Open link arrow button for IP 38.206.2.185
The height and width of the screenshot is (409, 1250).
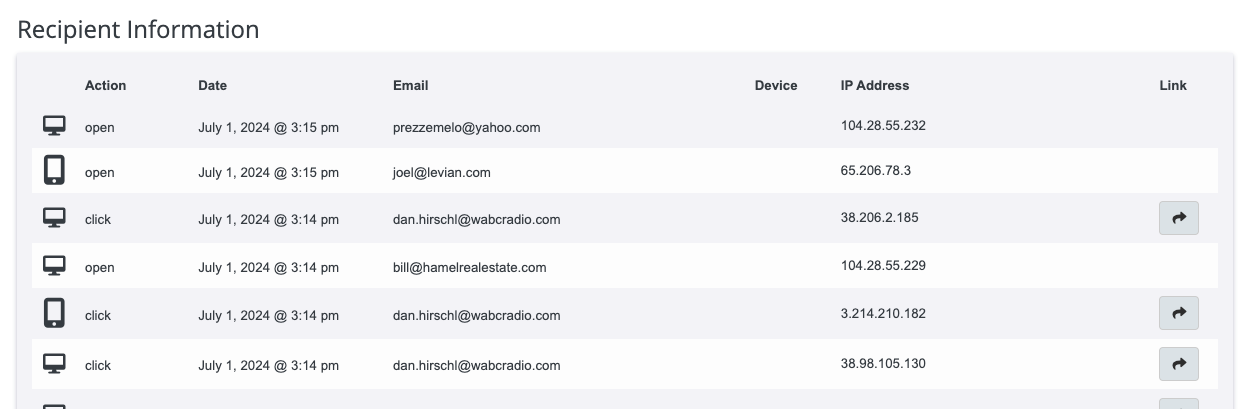(1178, 218)
